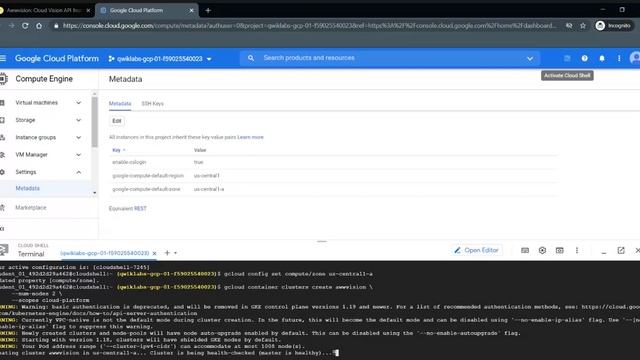640x360 pixels.
Task: Open Cloud Shell terminal settings gear
Action: coord(542,250)
